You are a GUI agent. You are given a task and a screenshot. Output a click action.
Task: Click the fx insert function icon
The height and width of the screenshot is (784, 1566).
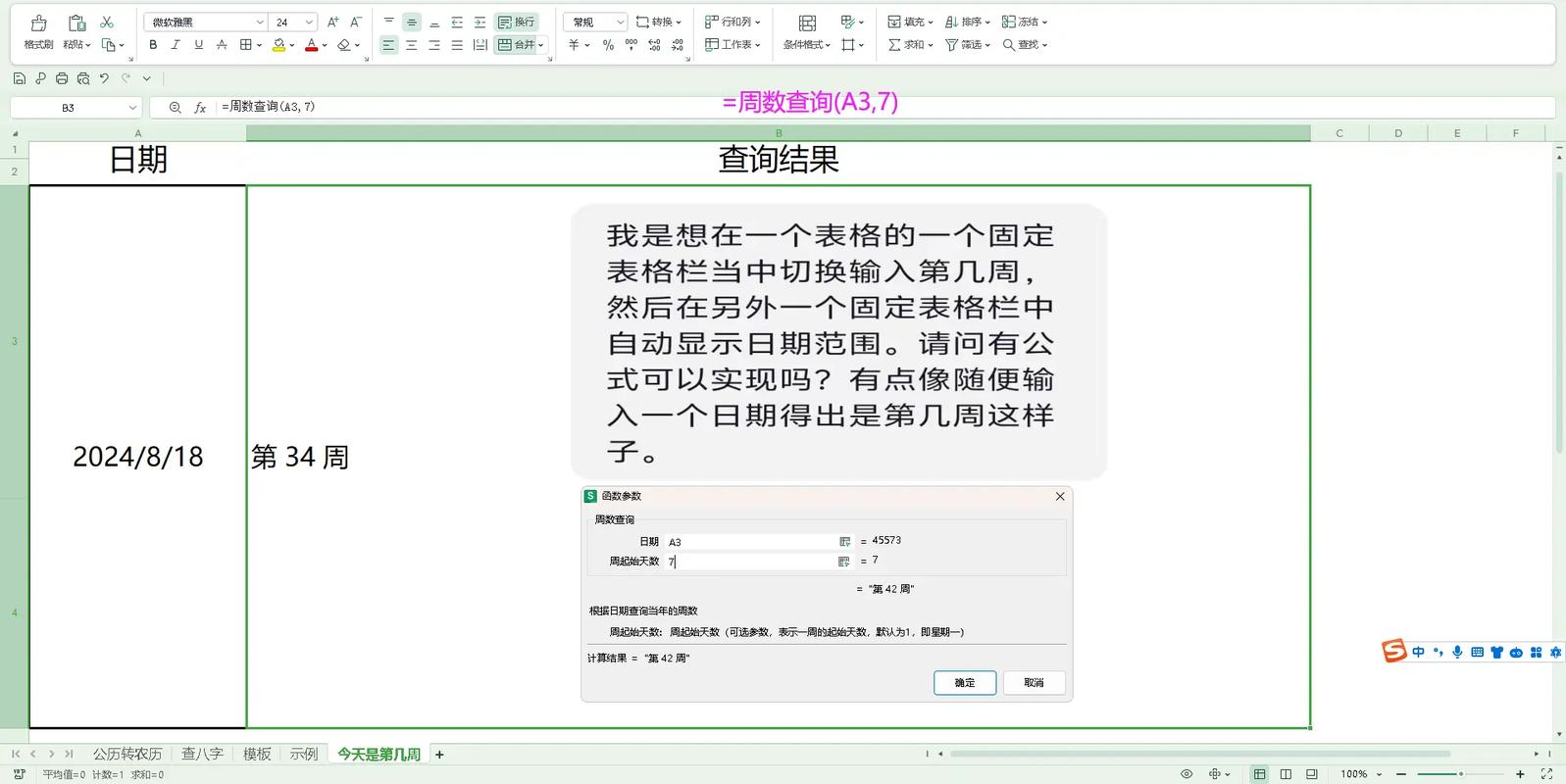(200, 108)
